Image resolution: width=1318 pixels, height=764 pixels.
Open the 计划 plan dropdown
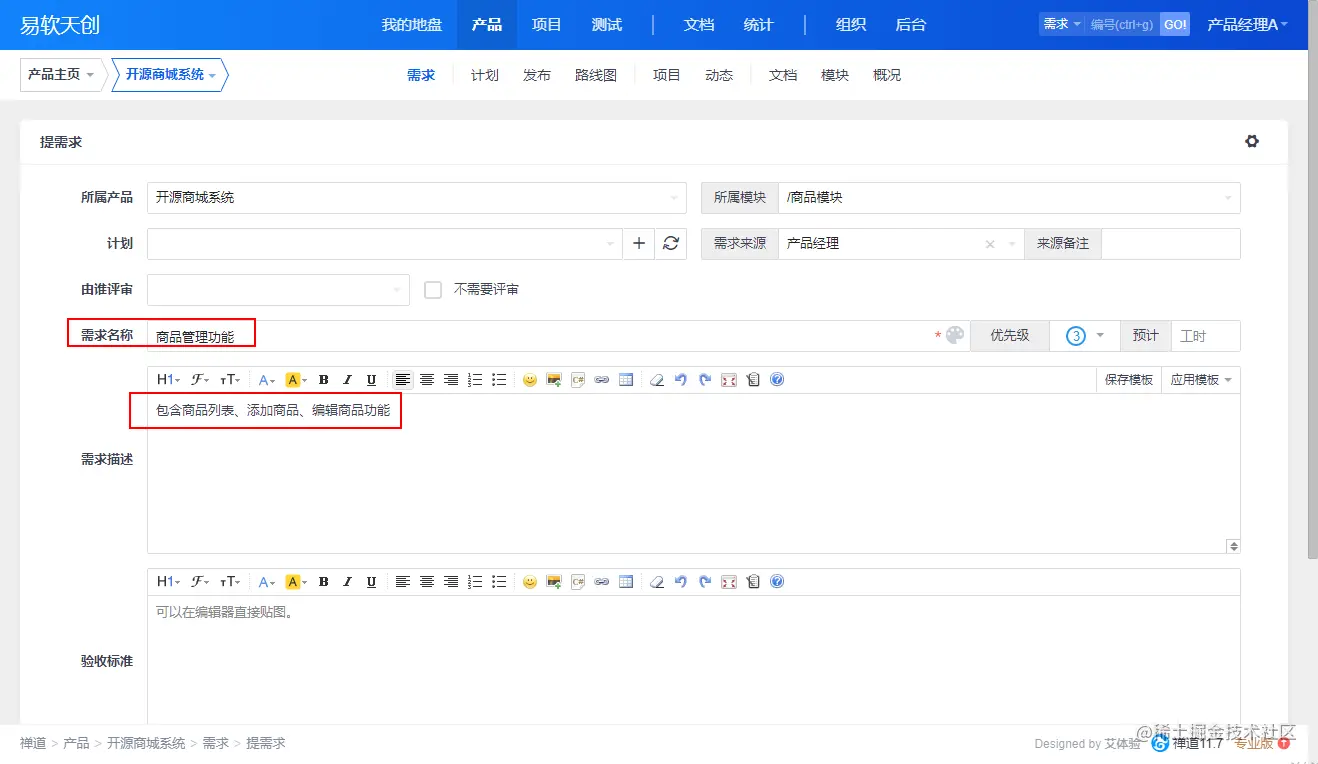(385, 243)
